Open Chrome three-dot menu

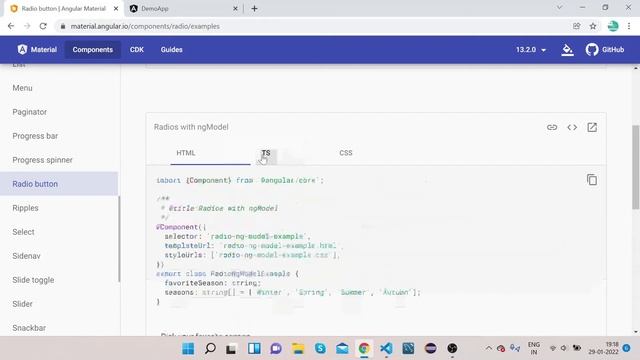629,26
